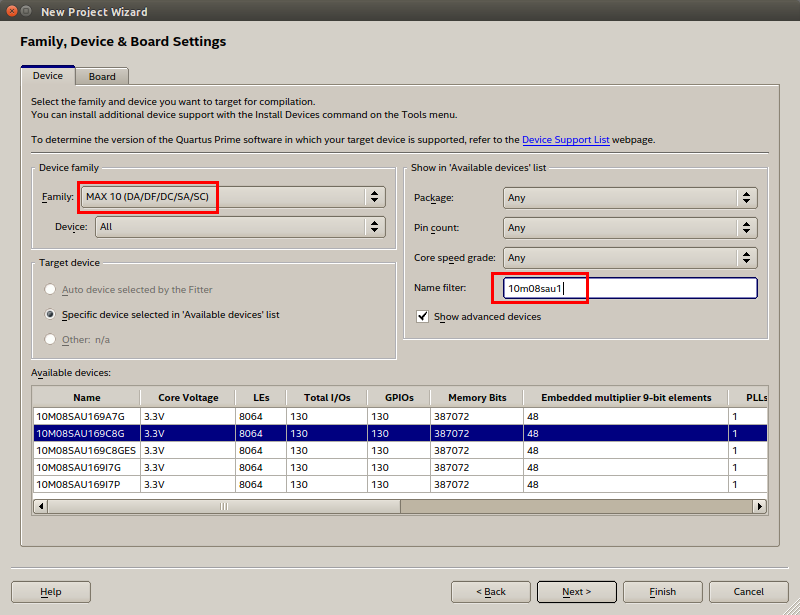Select device 10M08SAU169A7G in the list
This screenshot has width=800, height=615.
point(81,416)
